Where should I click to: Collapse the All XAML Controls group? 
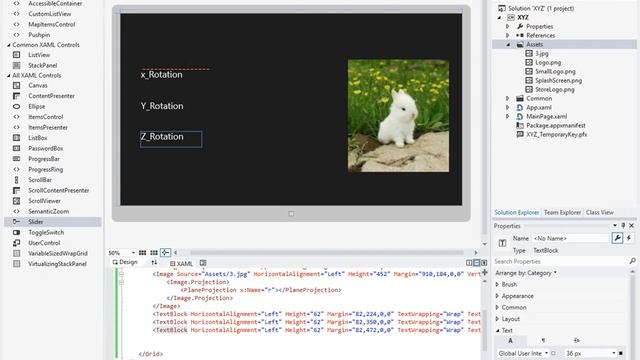coord(9,76)
